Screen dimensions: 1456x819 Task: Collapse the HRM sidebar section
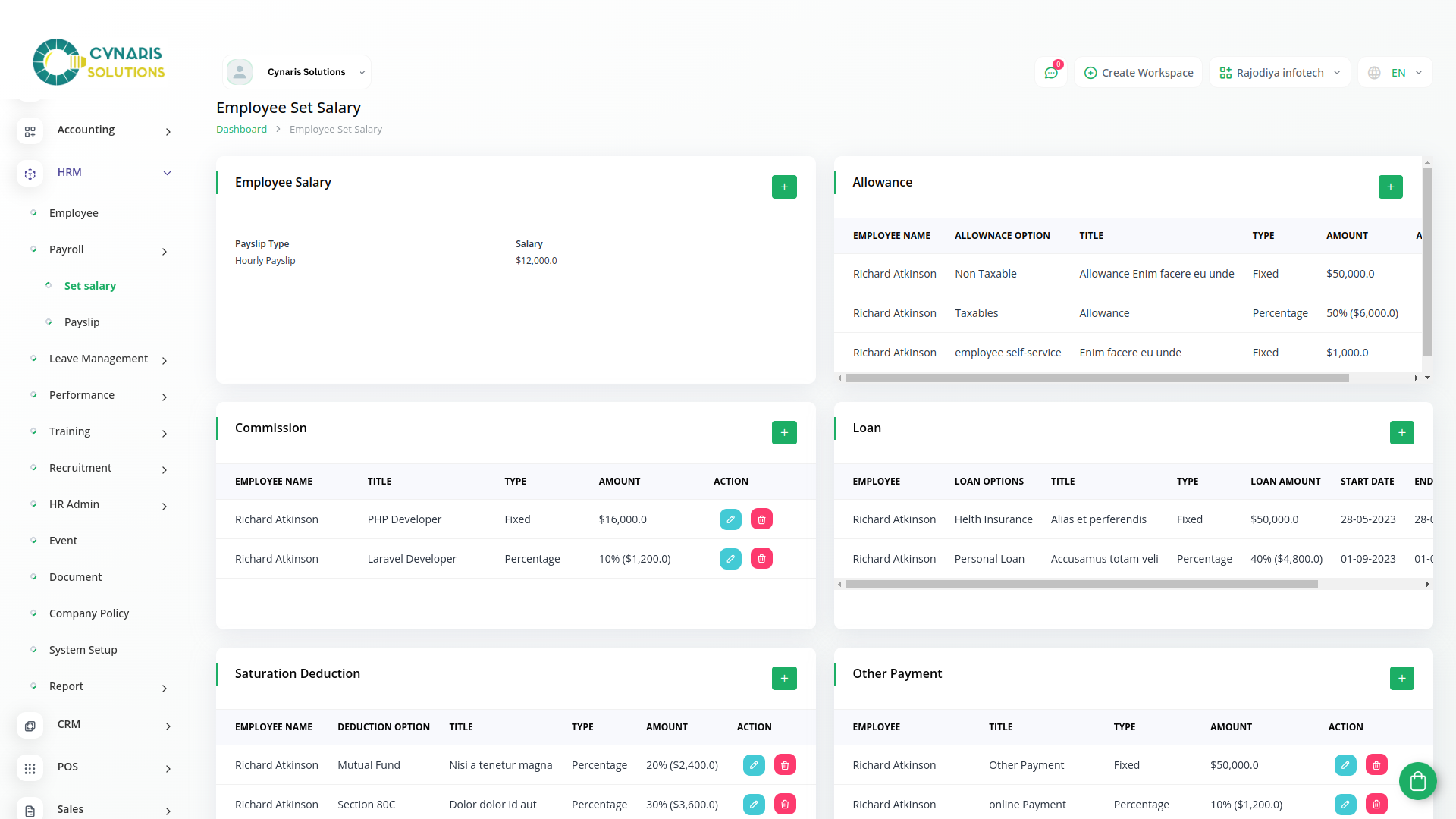pyautogui.click(x=167, y=173)
